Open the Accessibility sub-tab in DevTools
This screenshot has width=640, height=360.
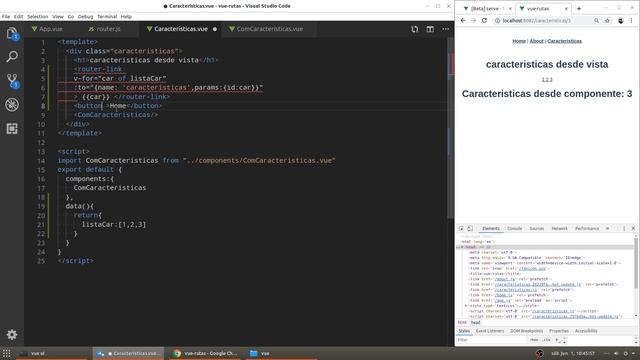pos(586,331)
